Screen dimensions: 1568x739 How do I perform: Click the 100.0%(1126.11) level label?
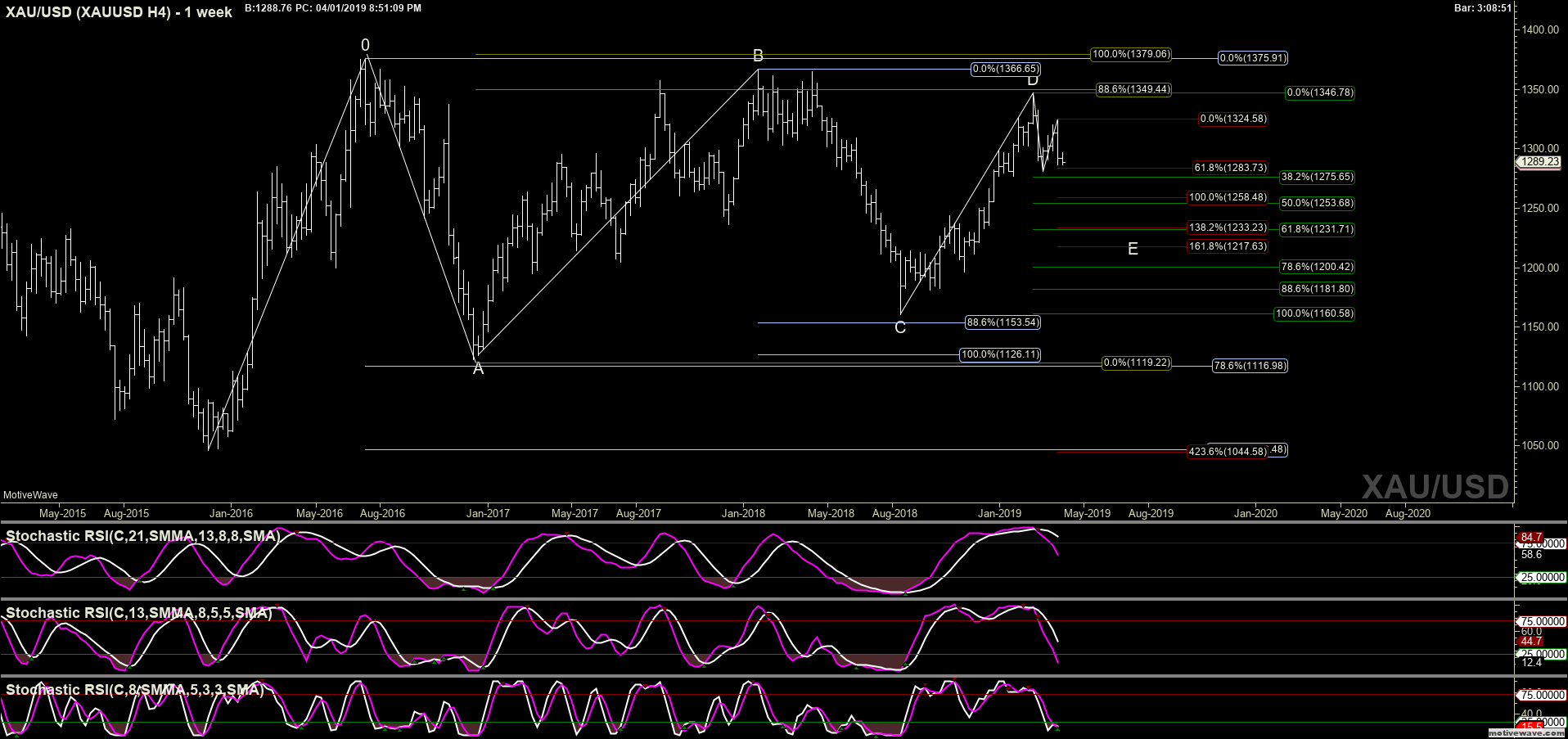[1000, 354]
